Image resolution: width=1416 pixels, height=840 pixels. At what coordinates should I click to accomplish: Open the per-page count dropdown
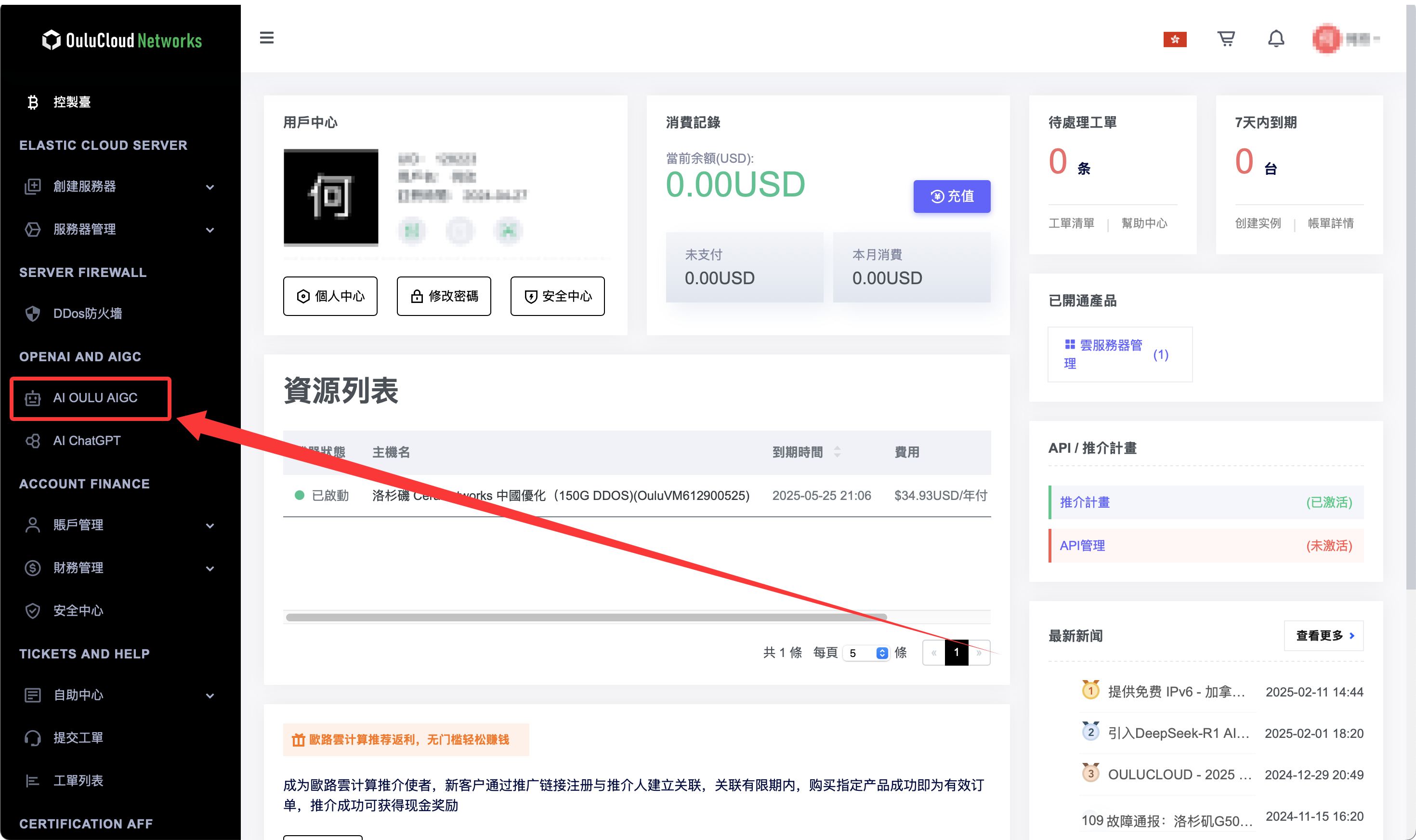pos(866,653)
